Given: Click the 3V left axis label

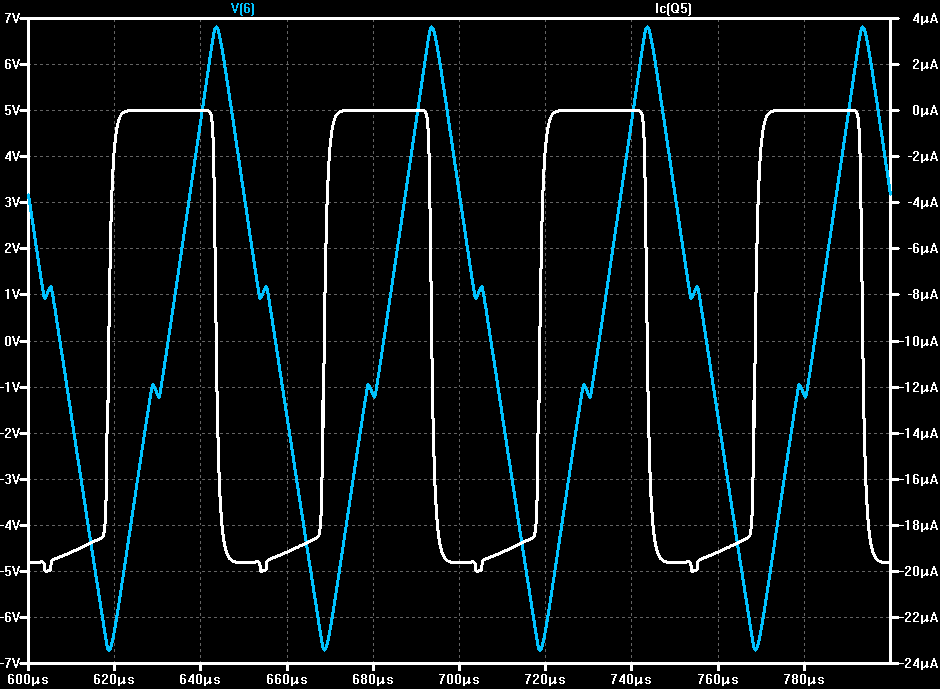Looking at the screenshot, I should [x=11, y=202].
